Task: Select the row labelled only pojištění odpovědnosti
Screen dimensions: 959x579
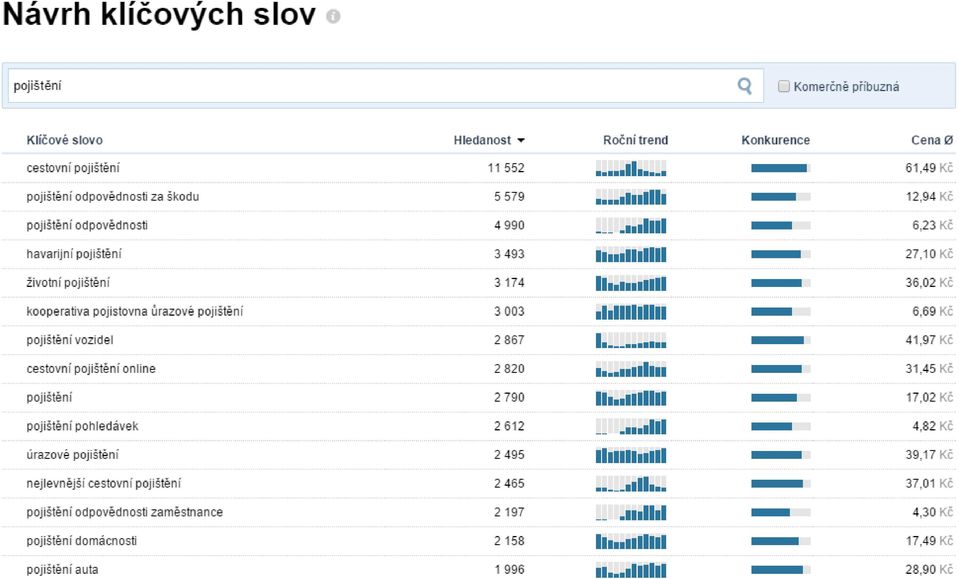Action: click(87, 225)
